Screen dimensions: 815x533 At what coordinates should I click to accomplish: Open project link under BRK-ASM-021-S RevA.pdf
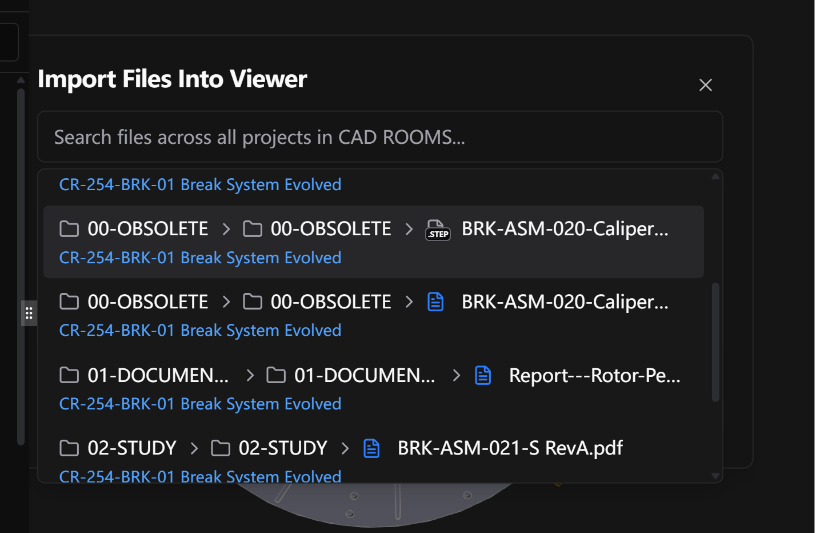click(200, 476)
